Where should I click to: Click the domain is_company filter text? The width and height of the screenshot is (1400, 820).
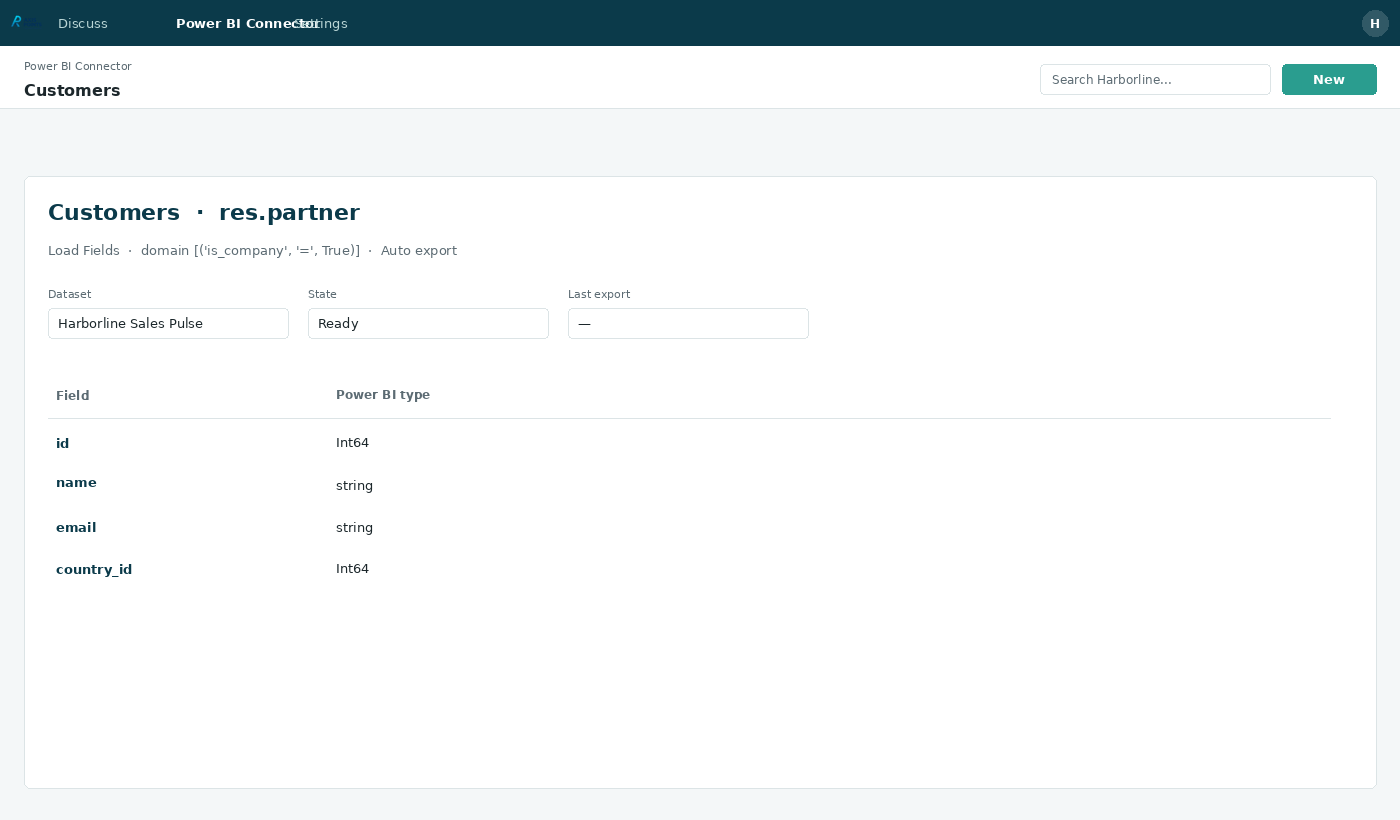coord(250,250)
